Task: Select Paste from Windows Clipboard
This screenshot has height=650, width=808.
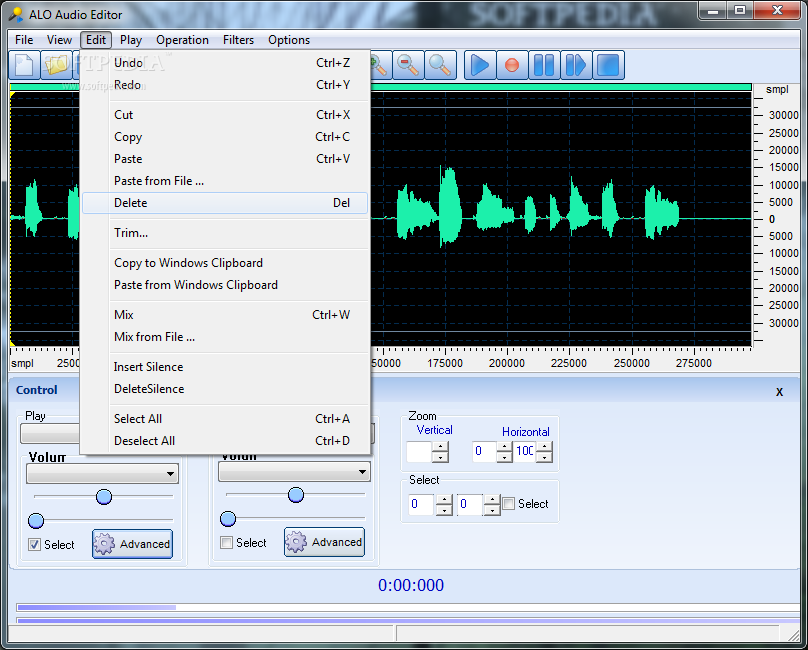Action: click(225, 285)
